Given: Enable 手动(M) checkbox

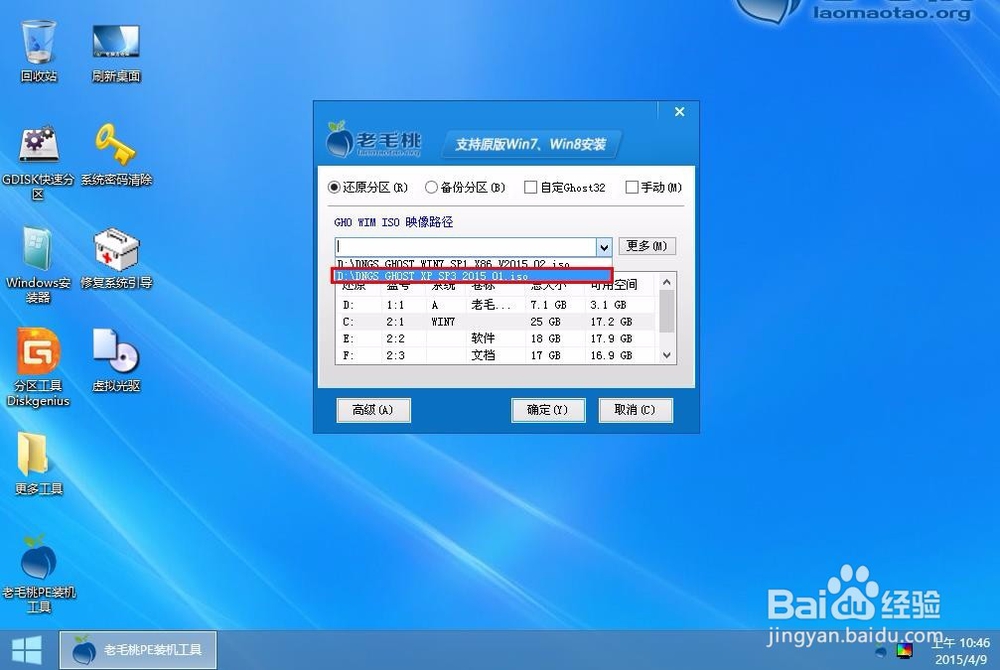Looking at the screenshot, I should [x=654, y=187].
